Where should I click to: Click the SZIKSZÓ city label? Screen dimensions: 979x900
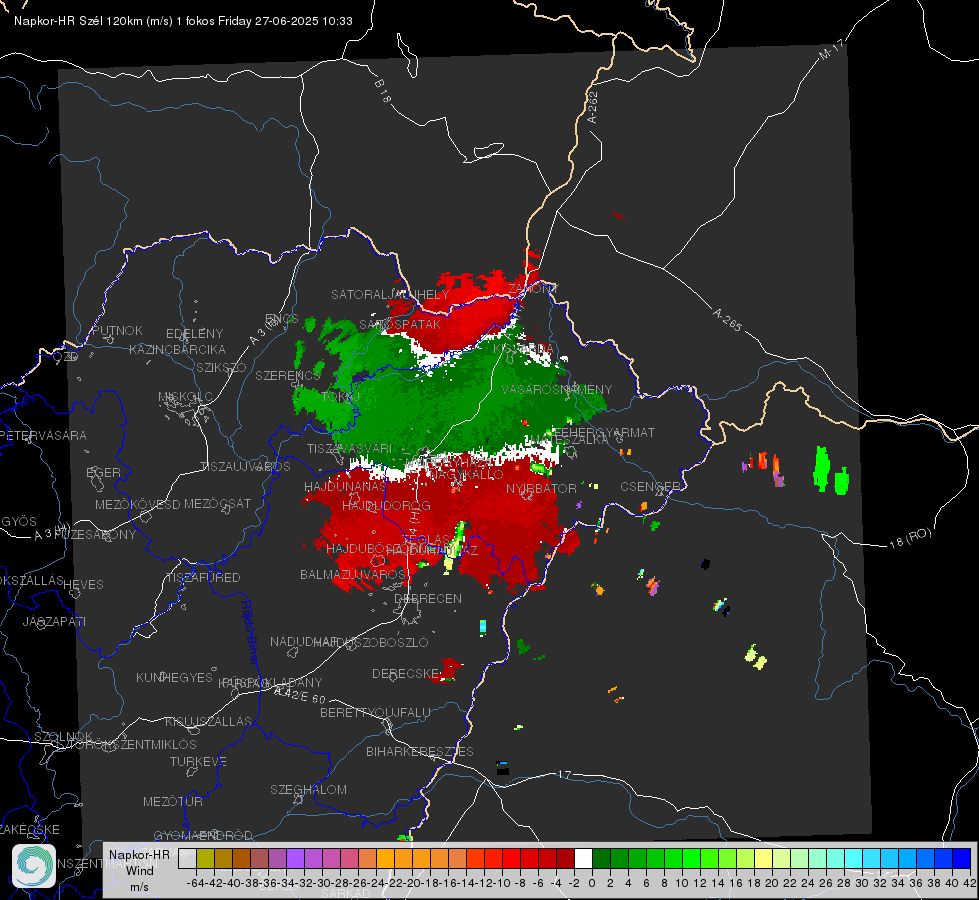222,367
